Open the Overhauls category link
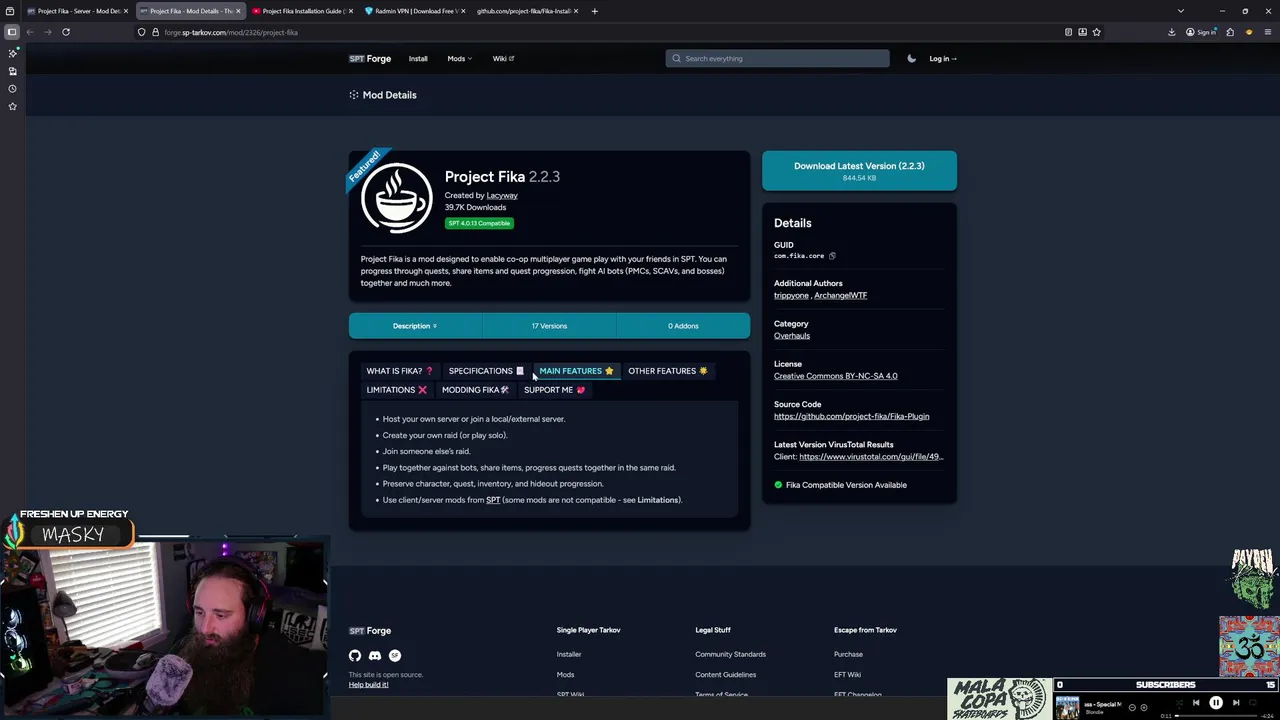1280x720 pixels. tap(792, 336)
